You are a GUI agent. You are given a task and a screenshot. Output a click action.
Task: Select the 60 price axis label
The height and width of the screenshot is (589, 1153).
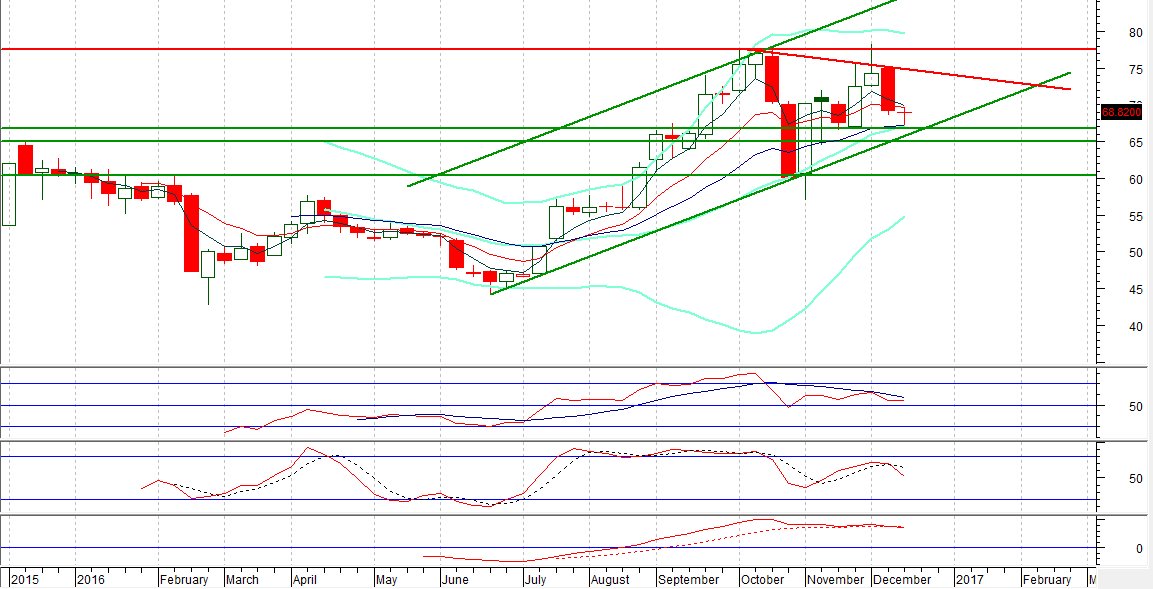coord(1135,179)
